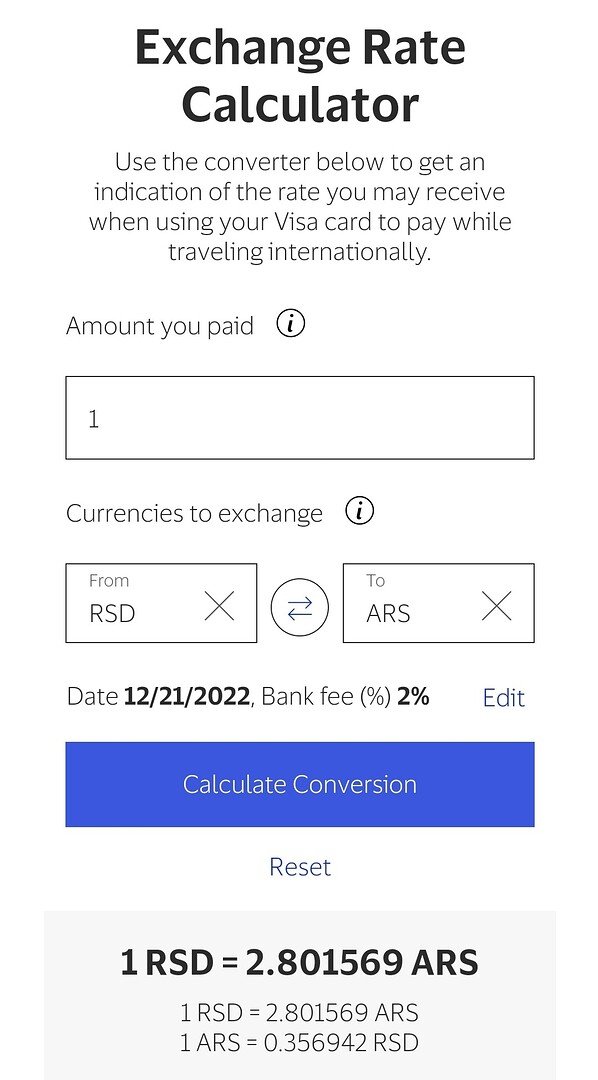
Task: Click the 1 ARS = 0.356942 RSD line
Action: point(299,1043)
